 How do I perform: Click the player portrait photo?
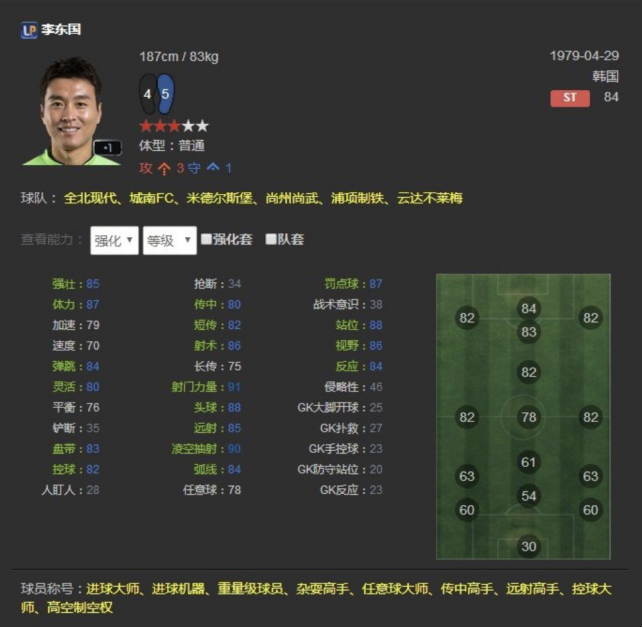tap(71, 111)
